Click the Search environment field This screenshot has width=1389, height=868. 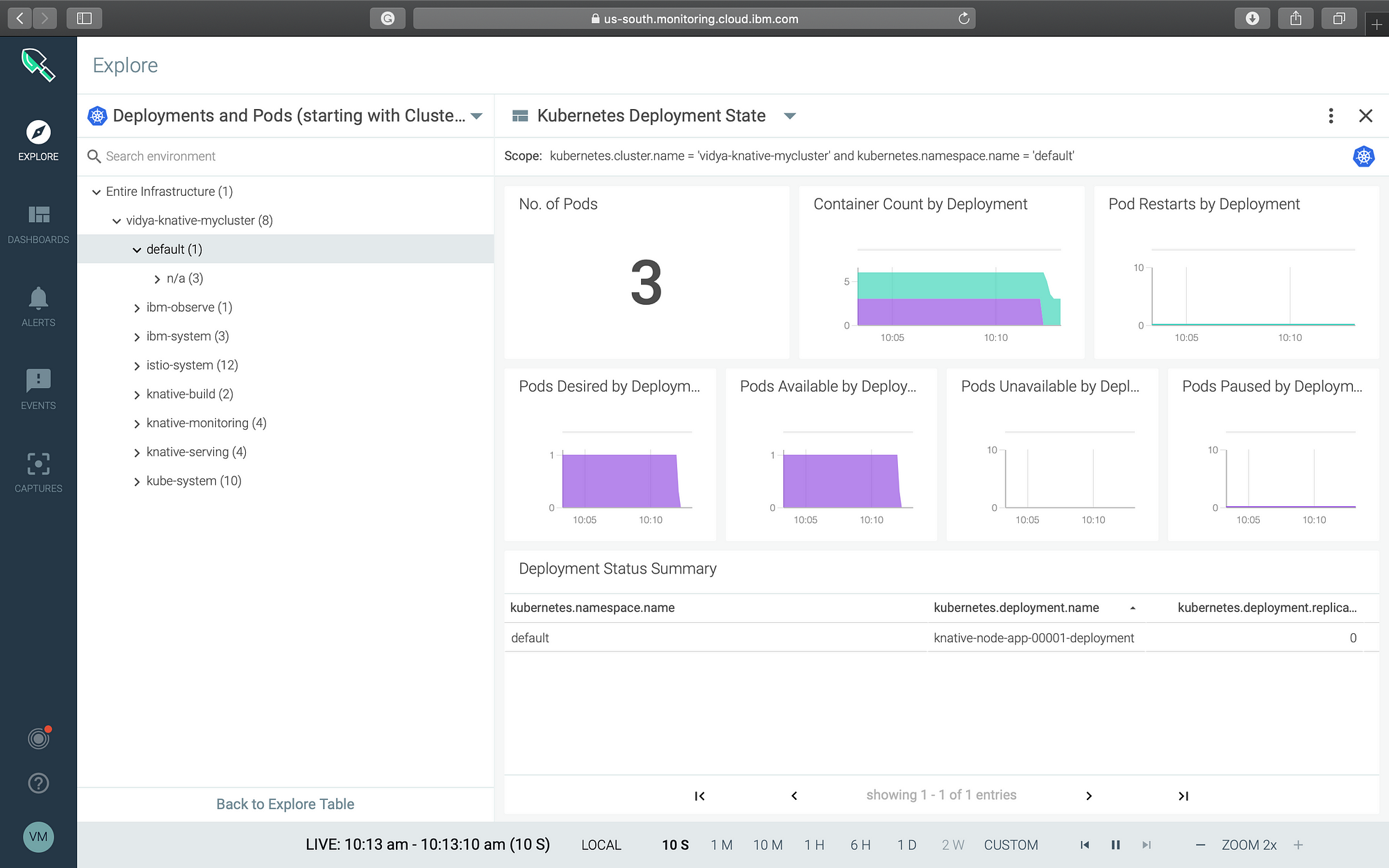tap(285, 156)
